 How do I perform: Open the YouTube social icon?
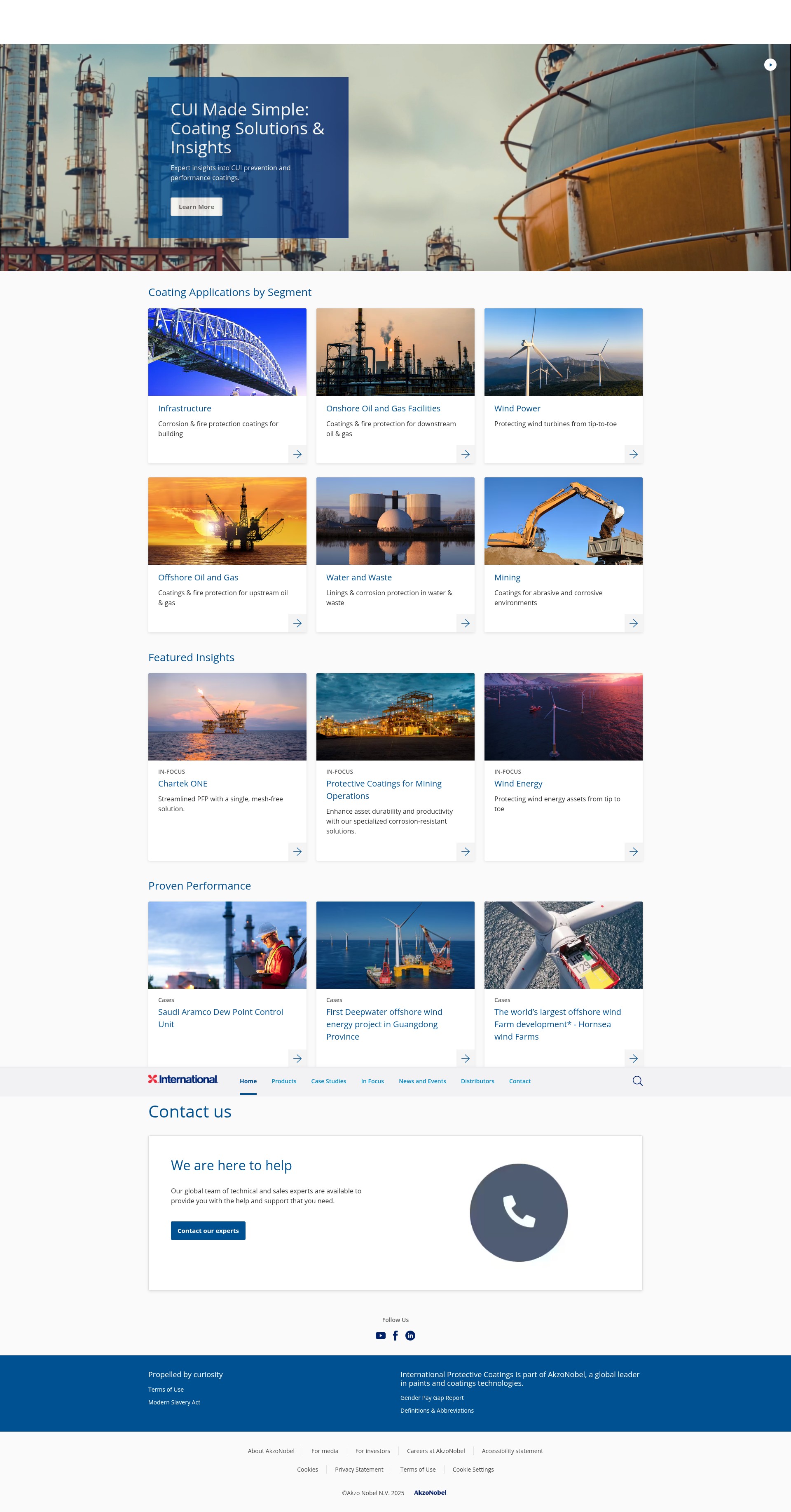[x=380, y=1335]
